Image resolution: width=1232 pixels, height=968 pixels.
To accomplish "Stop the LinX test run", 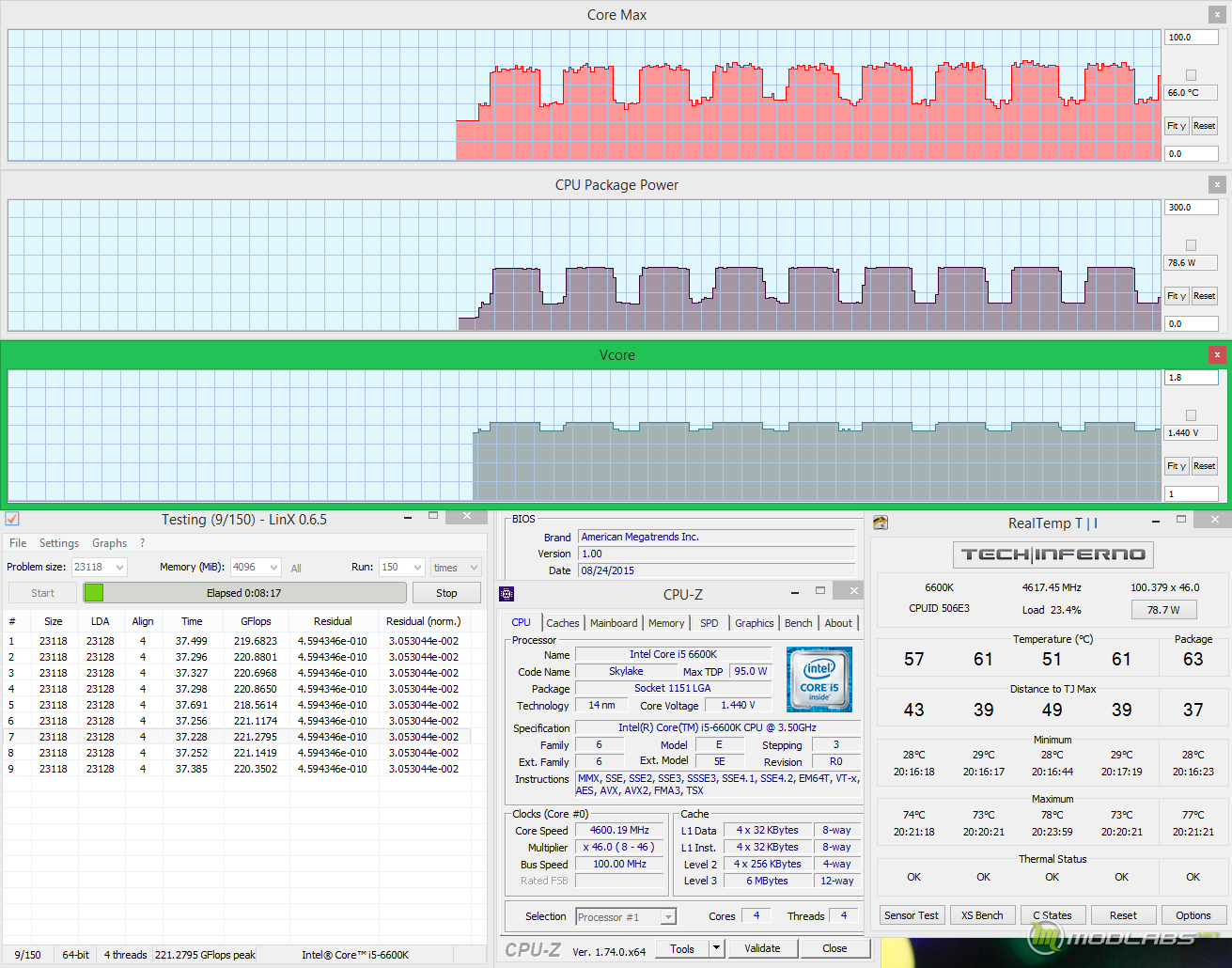I will pyautogui.click(x=446, y=593).
